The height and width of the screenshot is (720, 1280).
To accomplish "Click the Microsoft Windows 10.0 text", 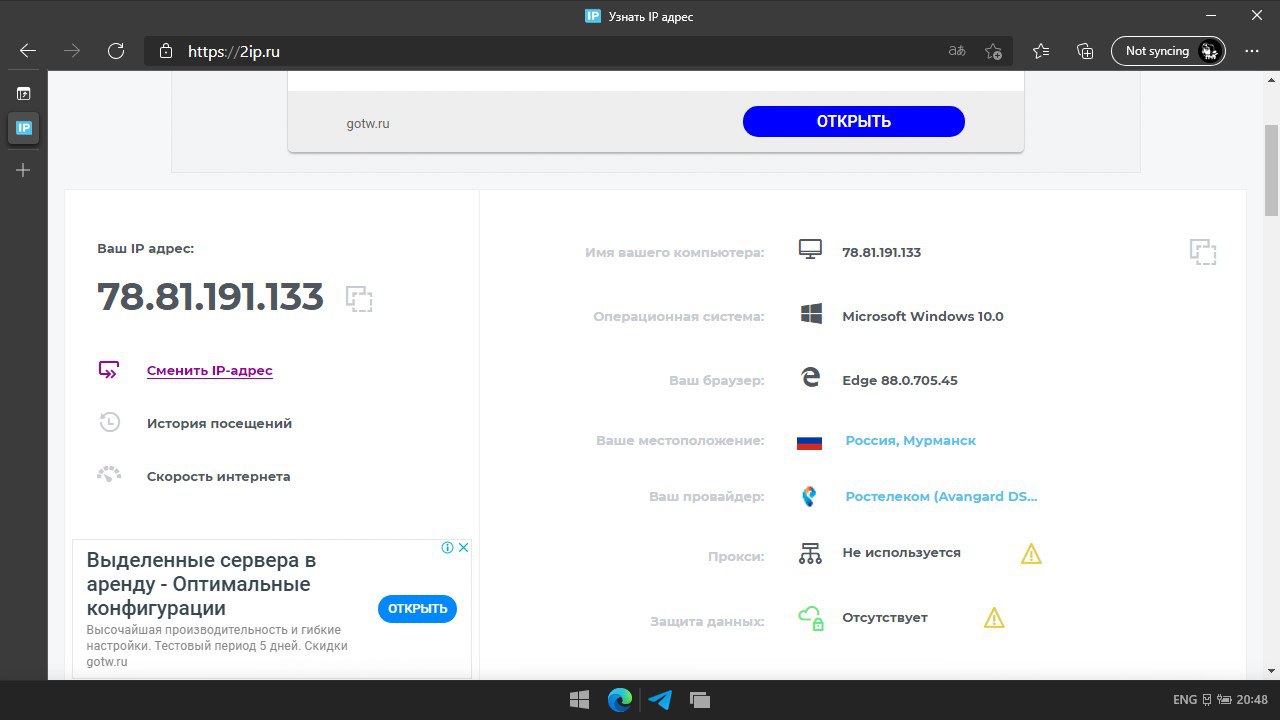I will 922,317.
